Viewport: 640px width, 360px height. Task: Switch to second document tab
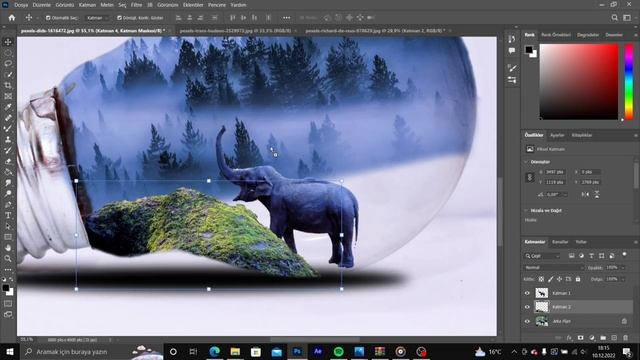point(235,31)
